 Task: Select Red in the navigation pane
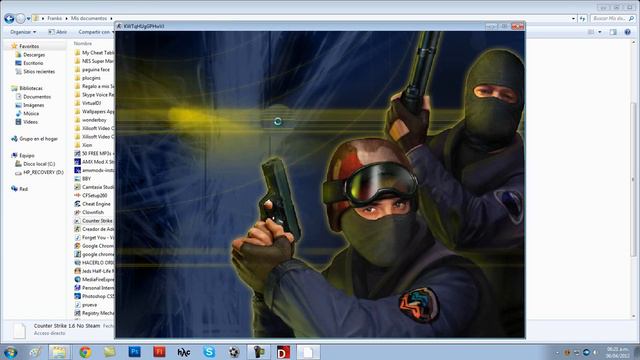24,189
